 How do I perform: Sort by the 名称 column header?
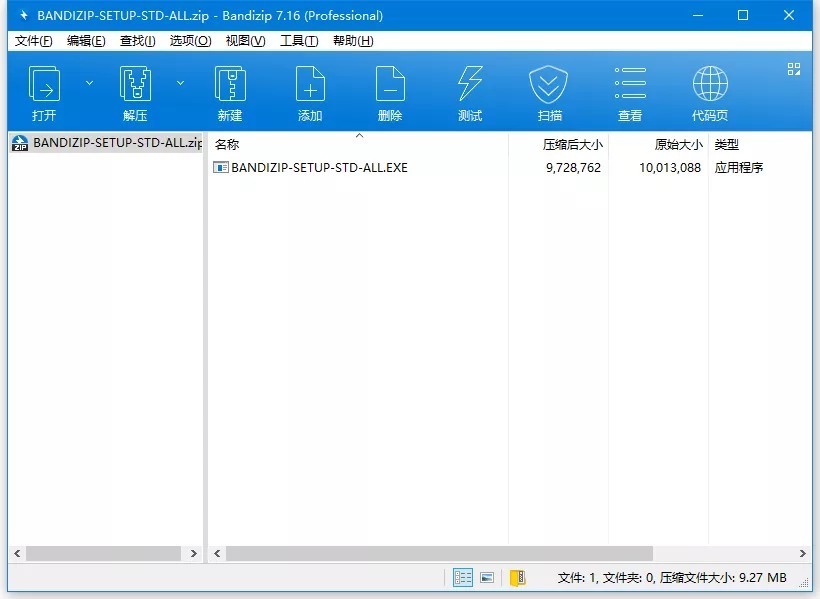point(358,144)
